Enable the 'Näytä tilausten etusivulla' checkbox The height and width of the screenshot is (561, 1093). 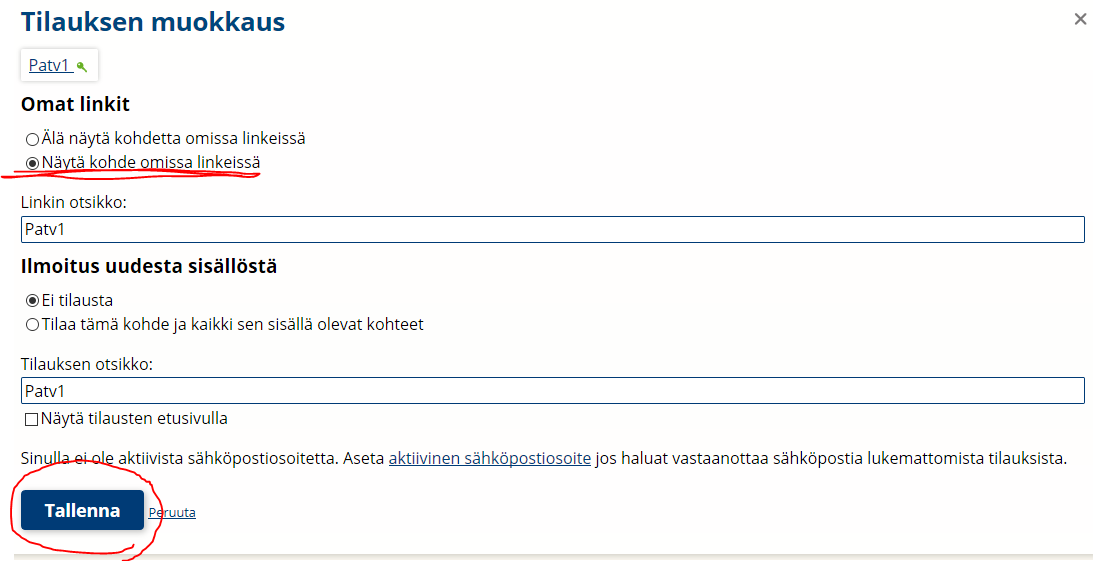pyautogui.click(x=32, y=419)
